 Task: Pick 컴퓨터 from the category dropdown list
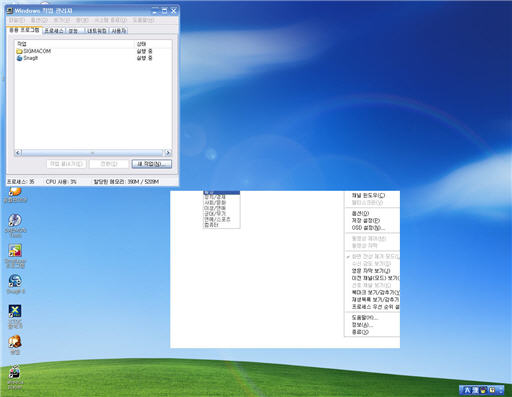[x=221, y=225]
